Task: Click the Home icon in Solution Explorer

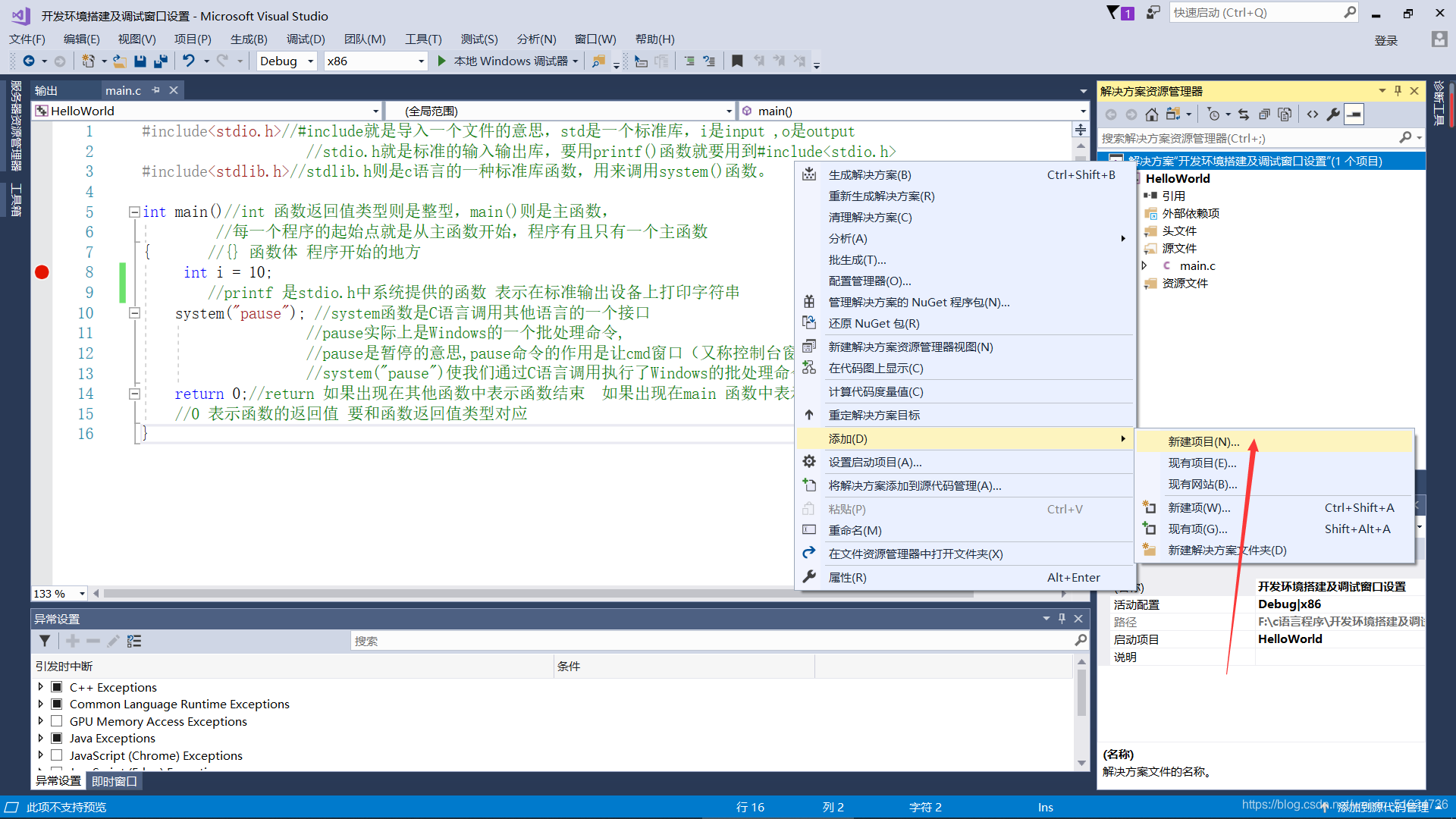Action: tap(1152, 115)
